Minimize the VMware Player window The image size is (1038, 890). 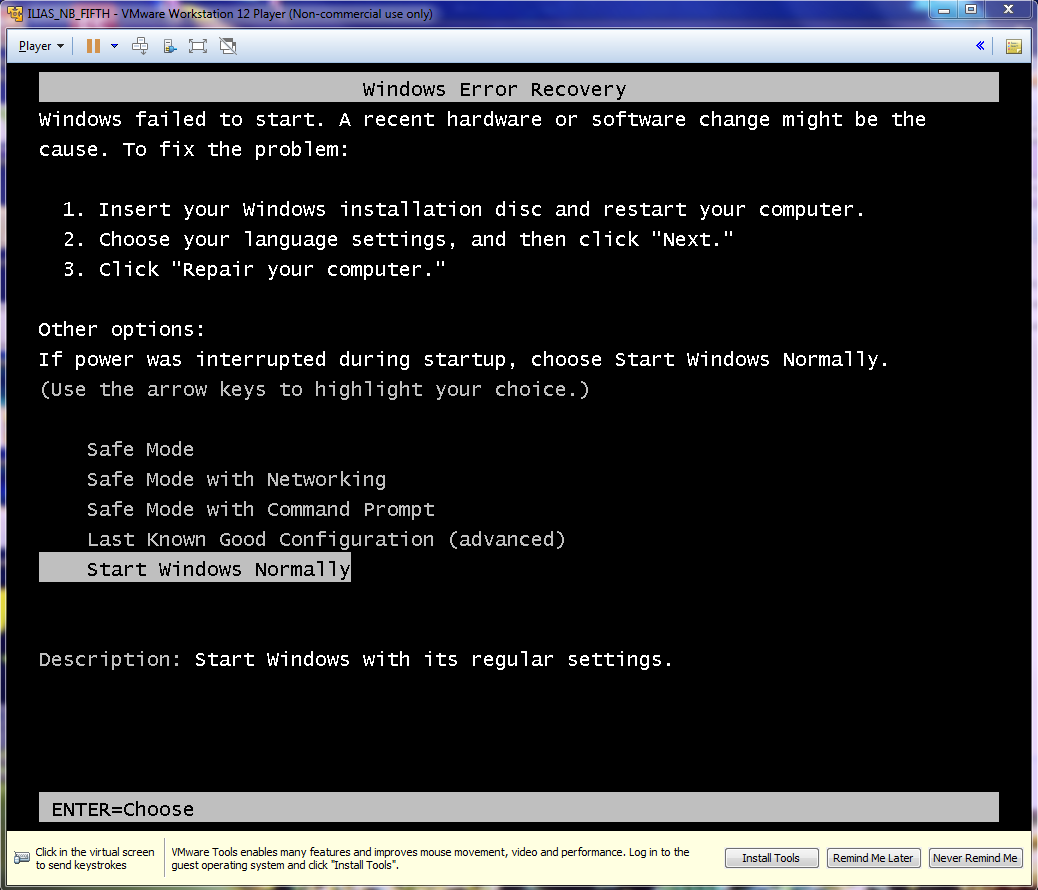[944, 10]
